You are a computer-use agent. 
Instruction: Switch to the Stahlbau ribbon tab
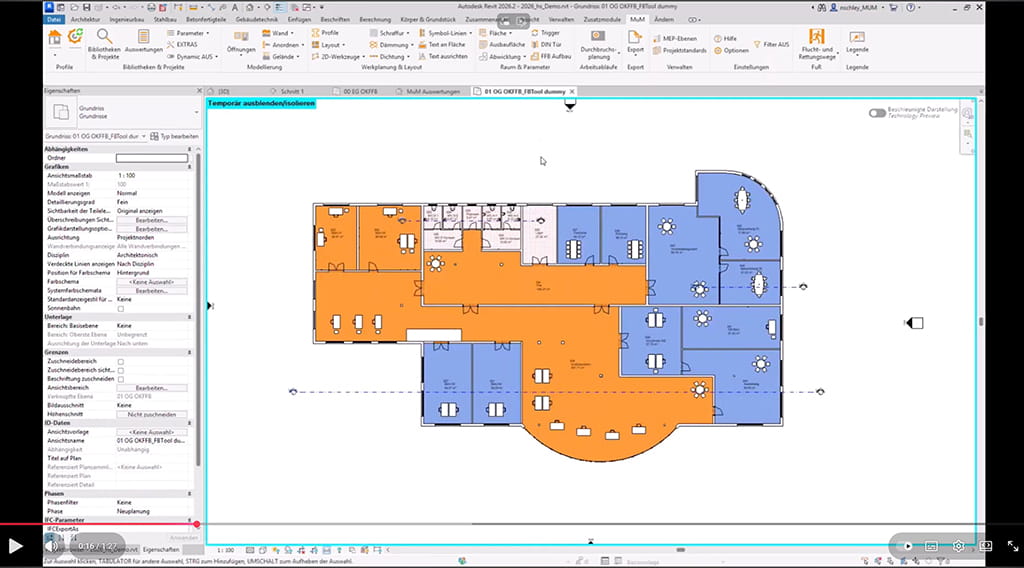[x=165, y=20]
